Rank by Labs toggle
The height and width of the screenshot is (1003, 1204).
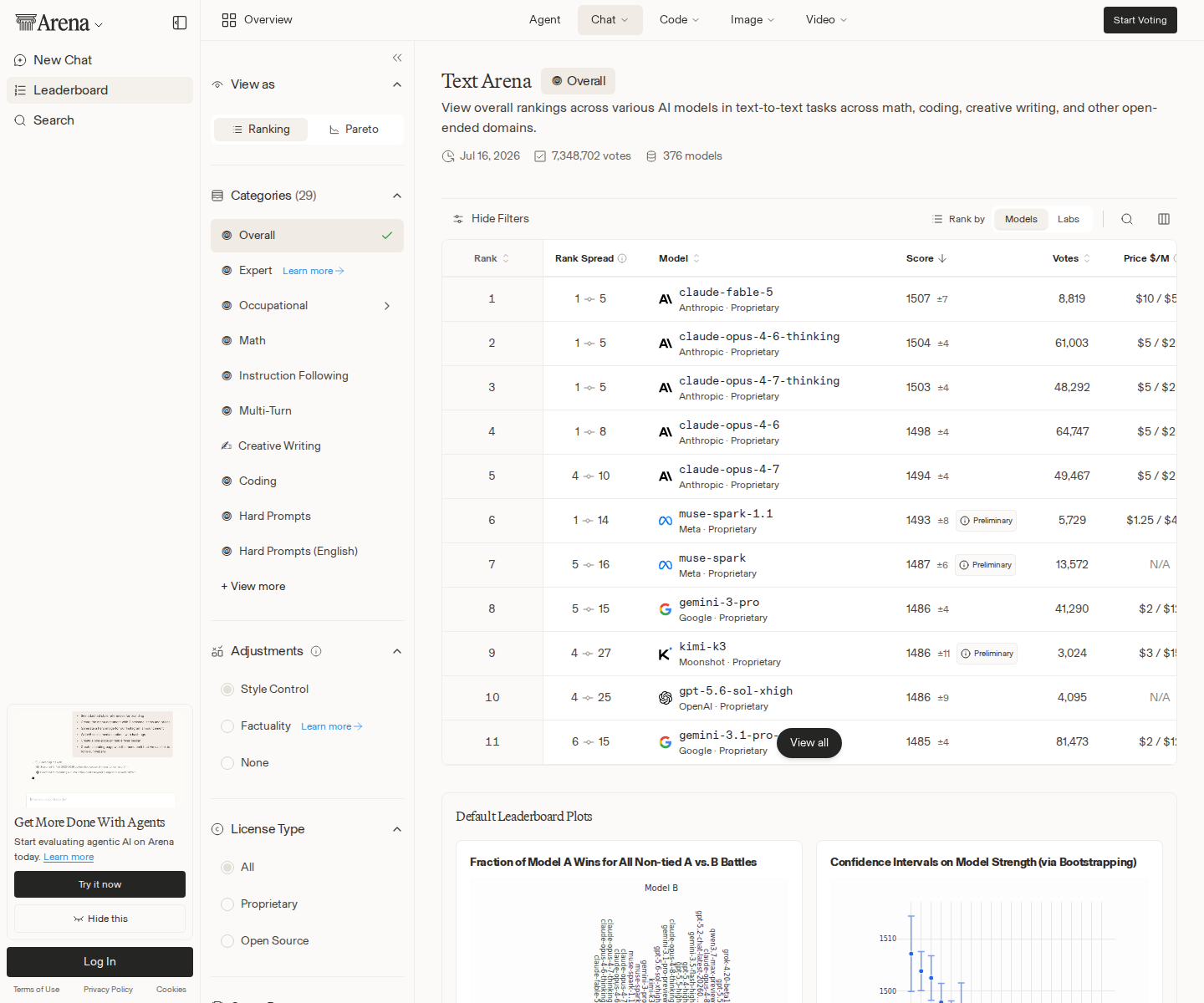coord(1069,219)
